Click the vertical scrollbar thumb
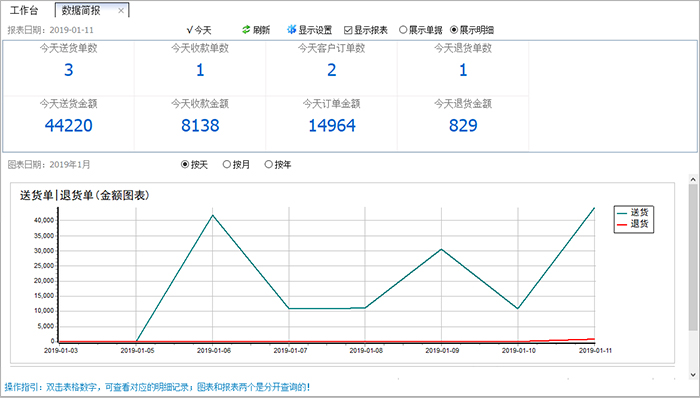Viewport: 700px width, 398px height. pyautogui.click(x=693, y=257)
